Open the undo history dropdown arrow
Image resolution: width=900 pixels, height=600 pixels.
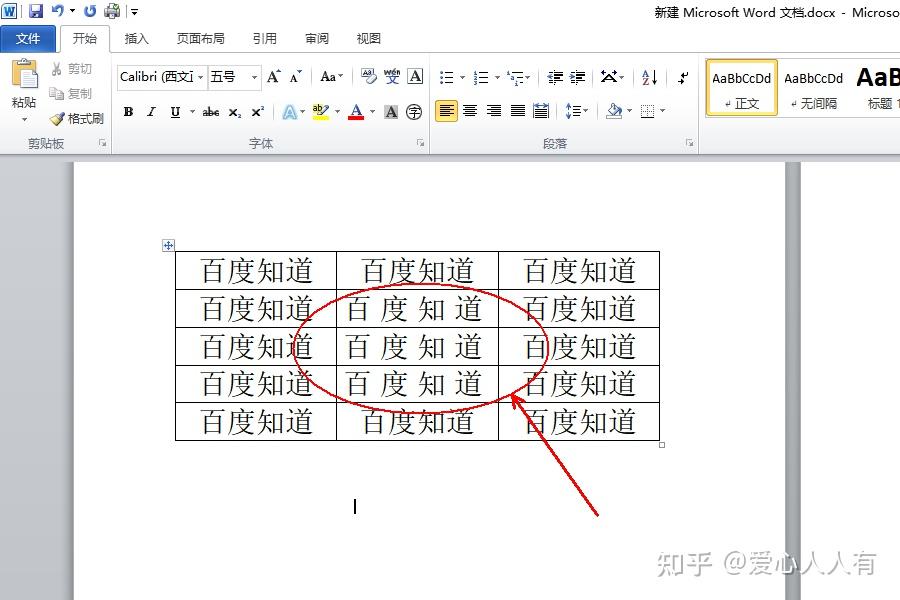pyautogui.click(x=72, y=10)
